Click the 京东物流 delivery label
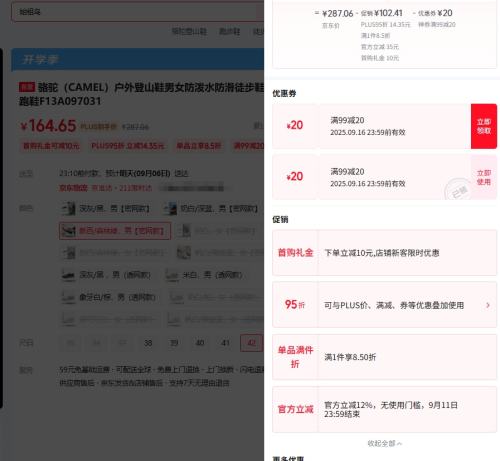This screenshot has height=461, width=500. point(73,188)
